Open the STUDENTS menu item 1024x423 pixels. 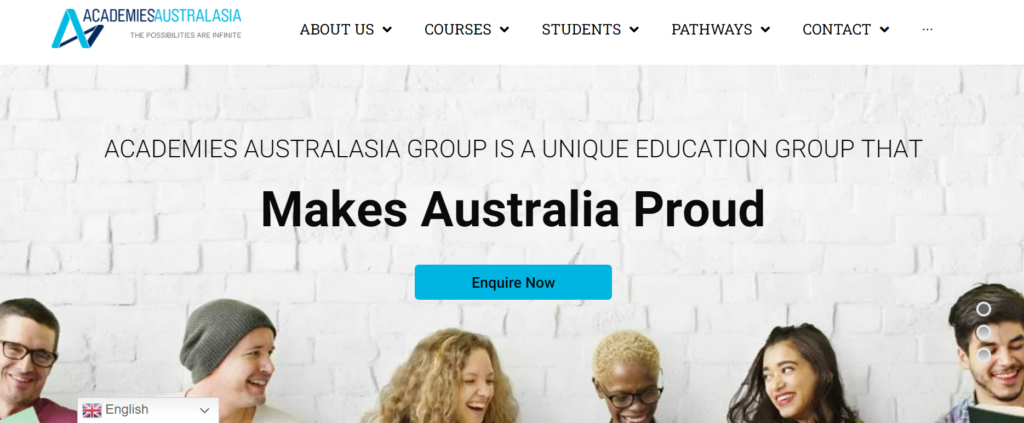pyautogui.click(x=581, y=29)
